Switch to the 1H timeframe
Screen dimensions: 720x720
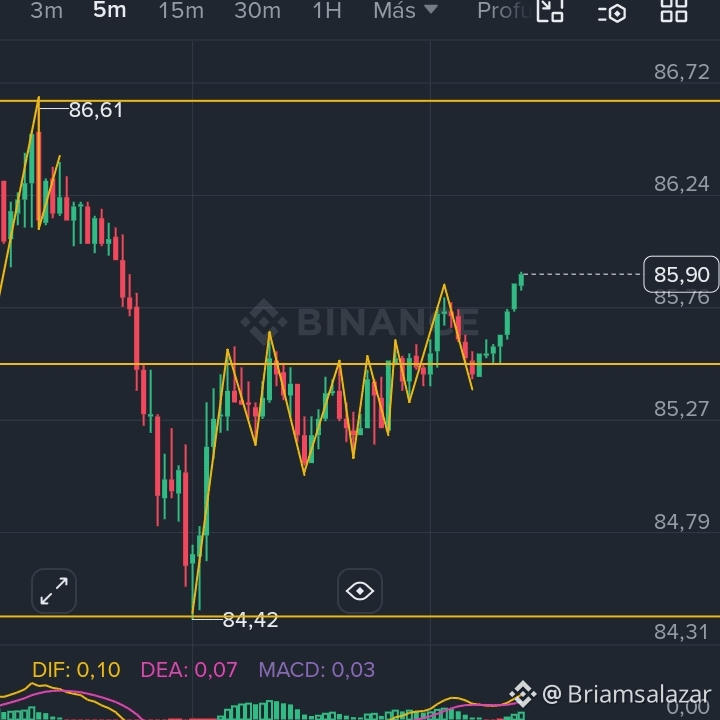tap(327, 11)
